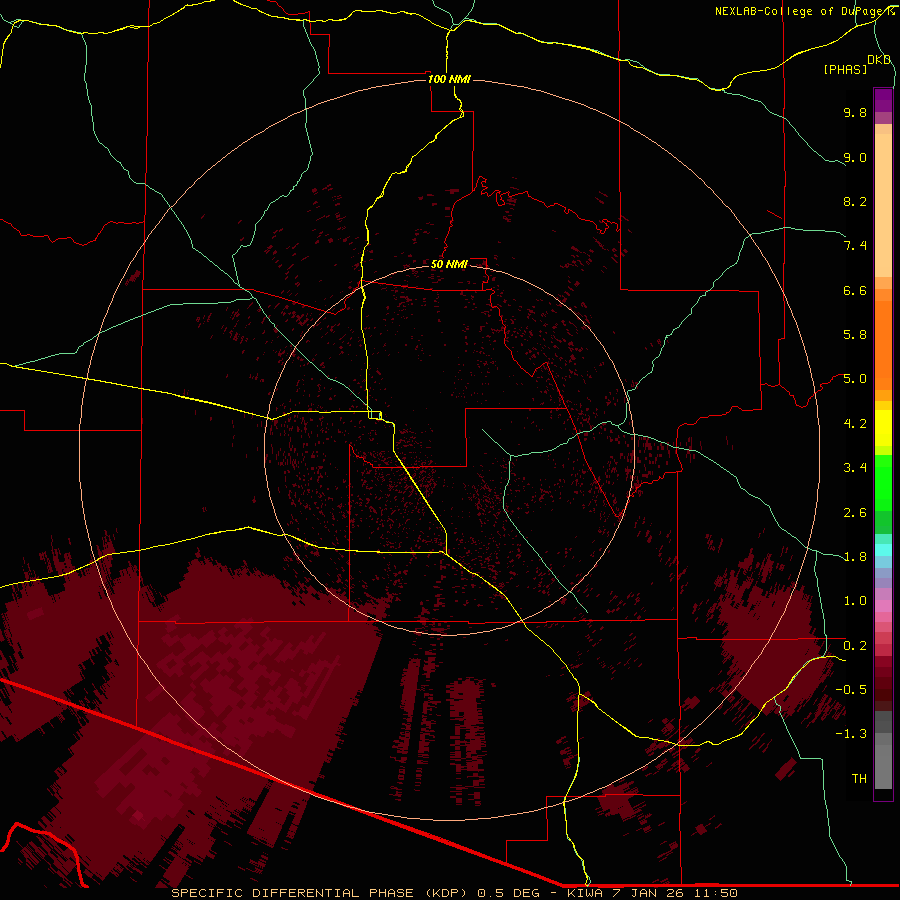Click the 100 NMI range ring label
The height and width of the screenshot is (900, 900).
point(449,79)
